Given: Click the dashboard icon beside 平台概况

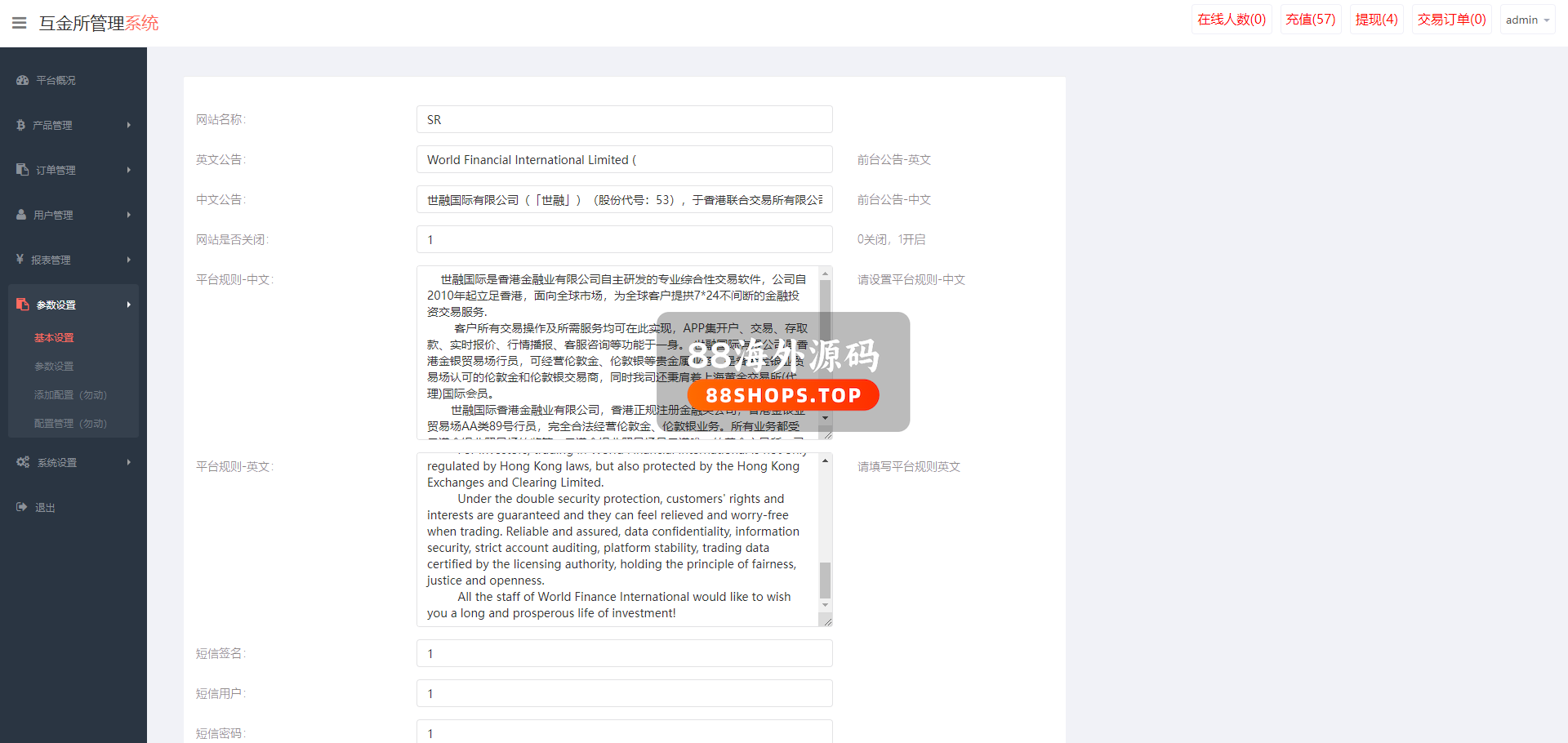Looking at the screenshot, I should click(22, 80).
